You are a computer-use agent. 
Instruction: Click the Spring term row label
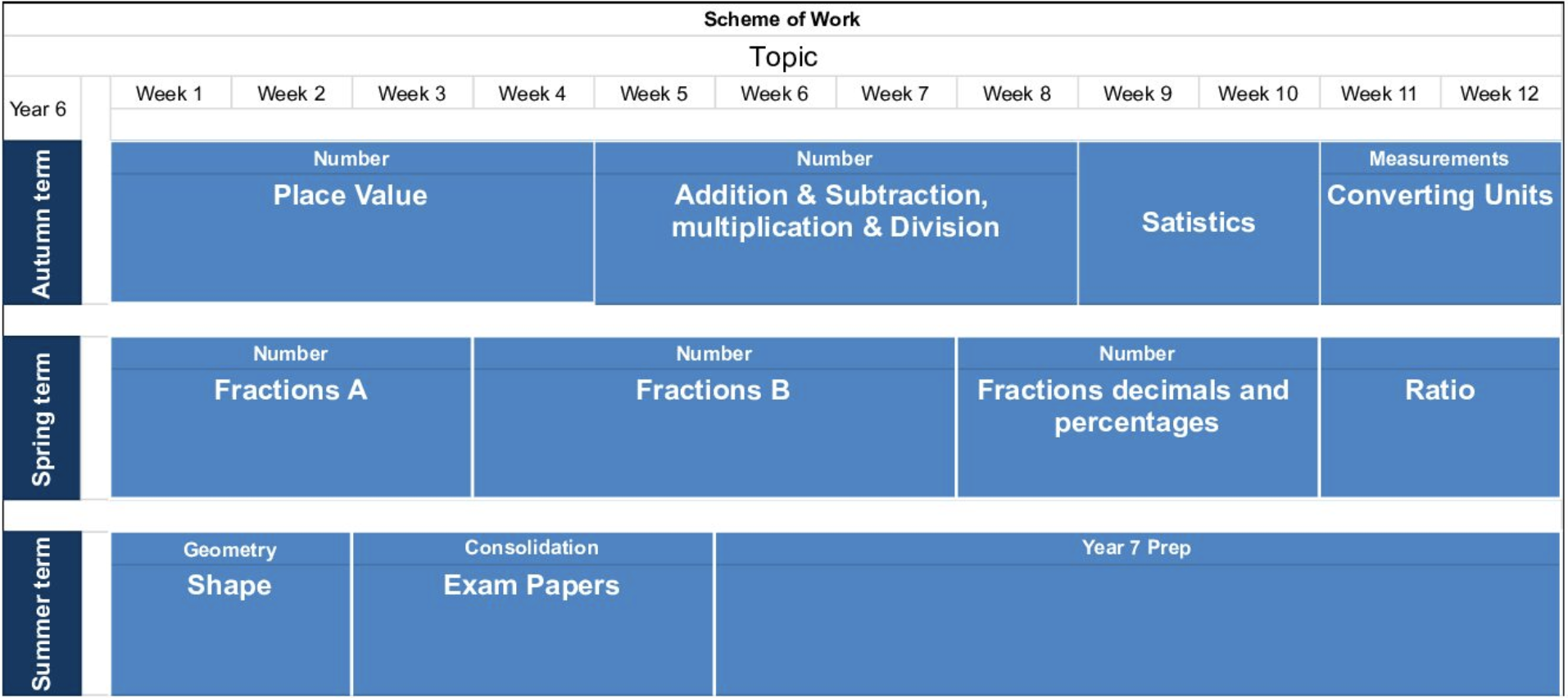point(41,418)
